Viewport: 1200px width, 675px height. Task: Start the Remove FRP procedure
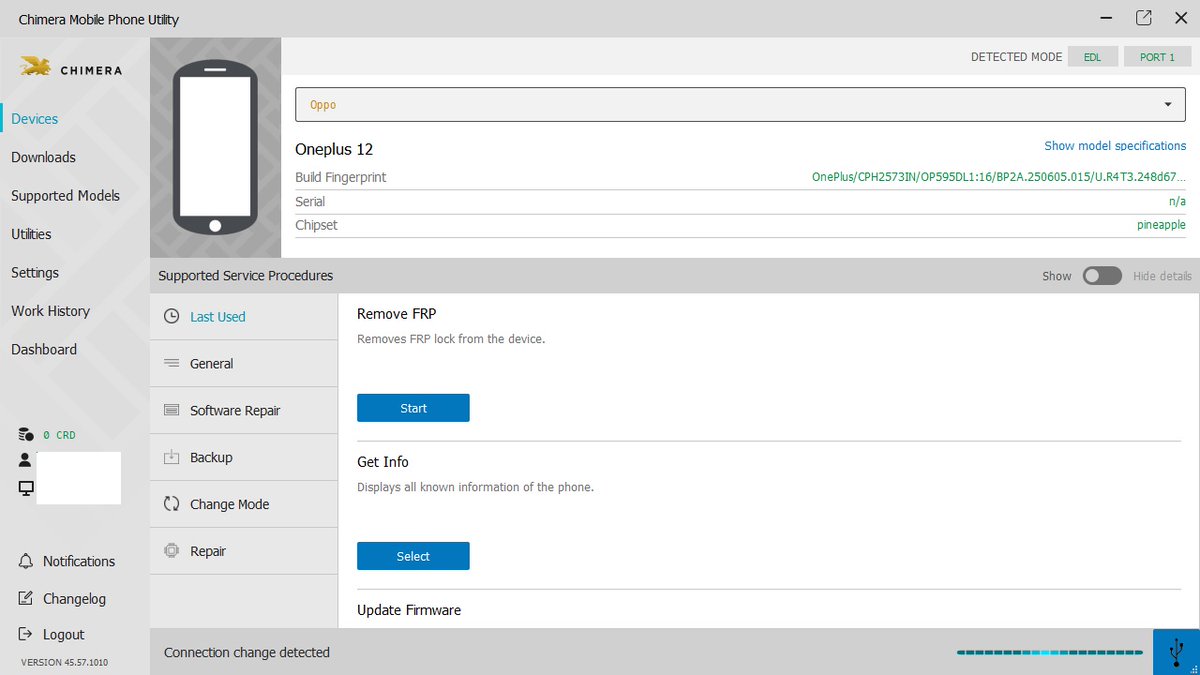click(413, 408)
